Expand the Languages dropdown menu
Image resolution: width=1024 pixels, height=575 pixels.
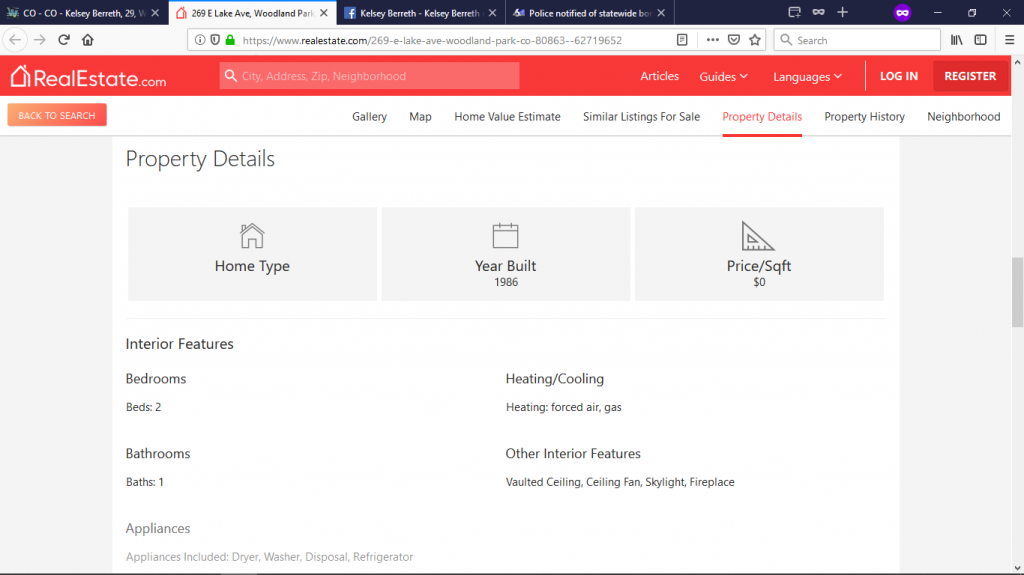pos(807,77)
